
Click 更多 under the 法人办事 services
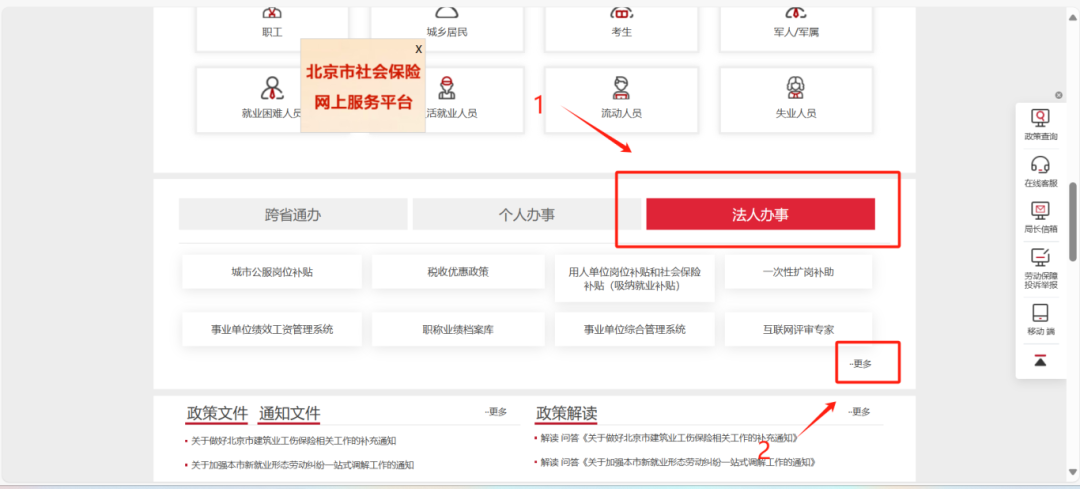[860, 364]
